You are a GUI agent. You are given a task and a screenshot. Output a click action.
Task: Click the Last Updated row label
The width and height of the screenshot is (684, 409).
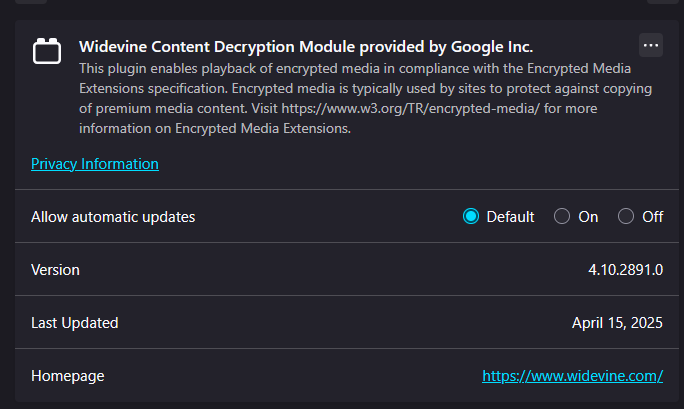pyautogui.click(x=75, y=323)
